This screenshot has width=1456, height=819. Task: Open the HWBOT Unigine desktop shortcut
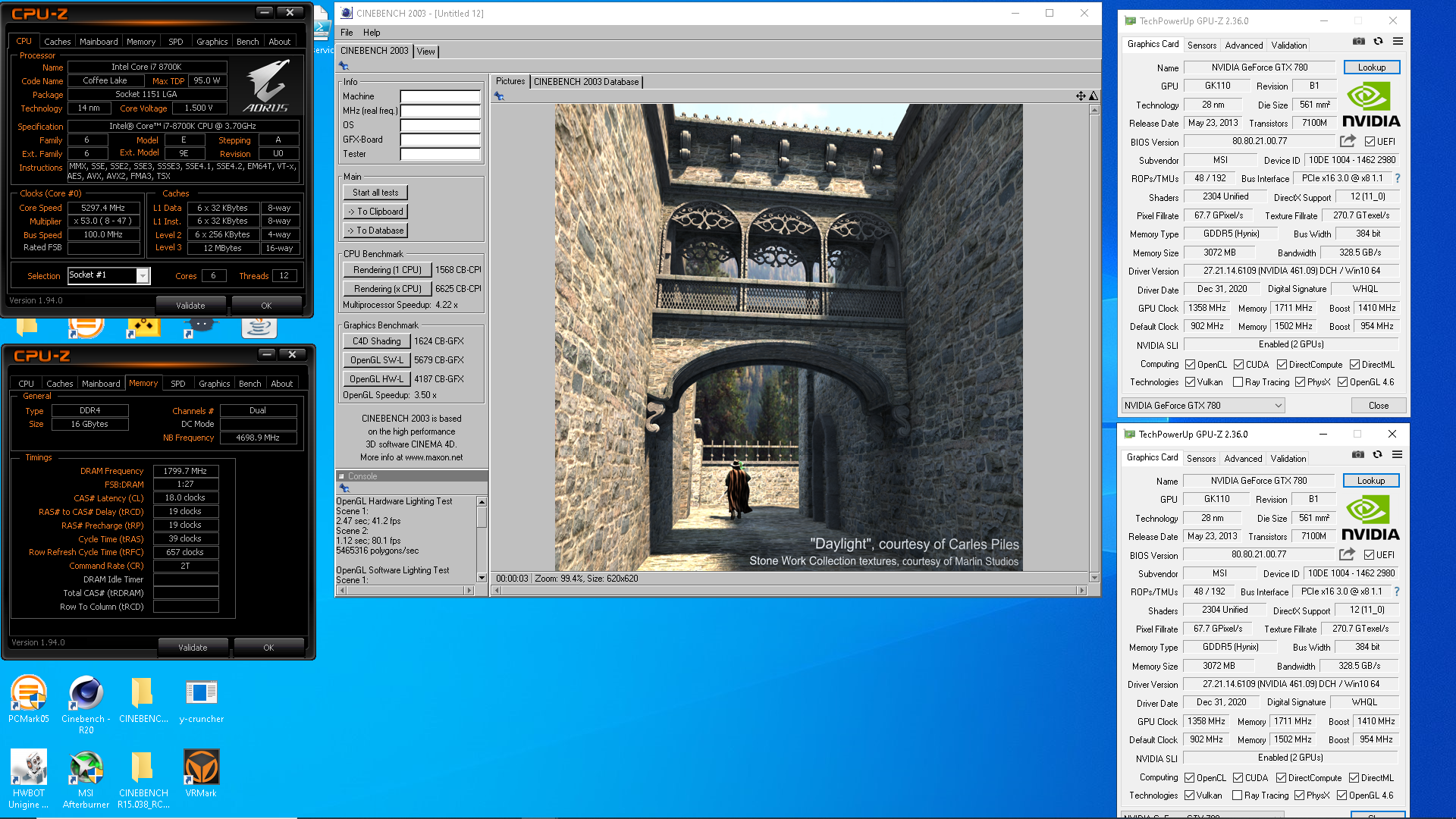pyautogui.click(x=29, y=779)
